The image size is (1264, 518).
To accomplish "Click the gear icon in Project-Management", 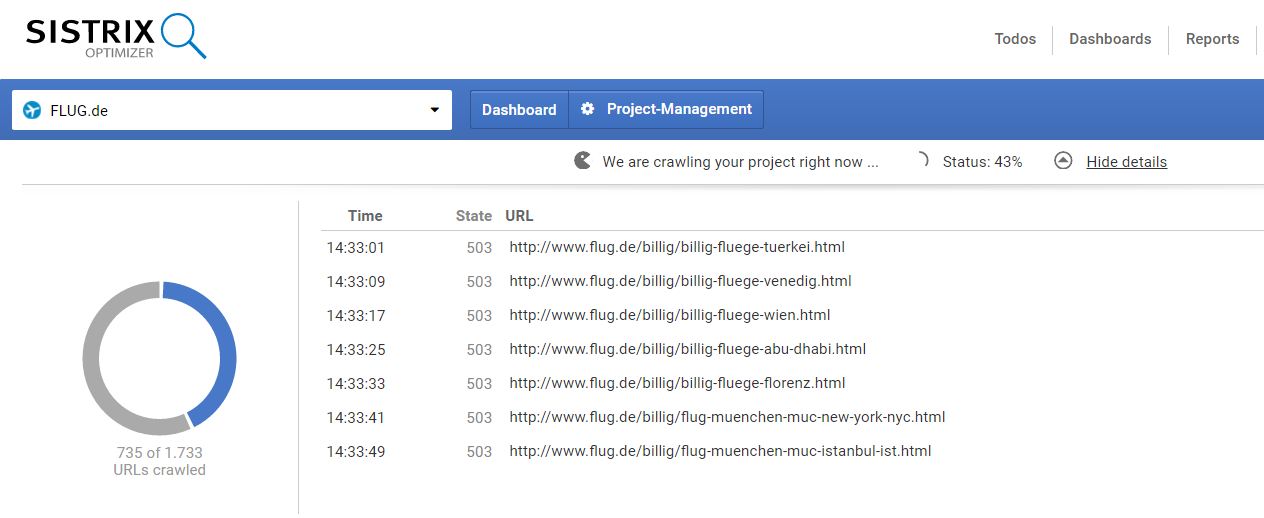I will pos(587,109).
